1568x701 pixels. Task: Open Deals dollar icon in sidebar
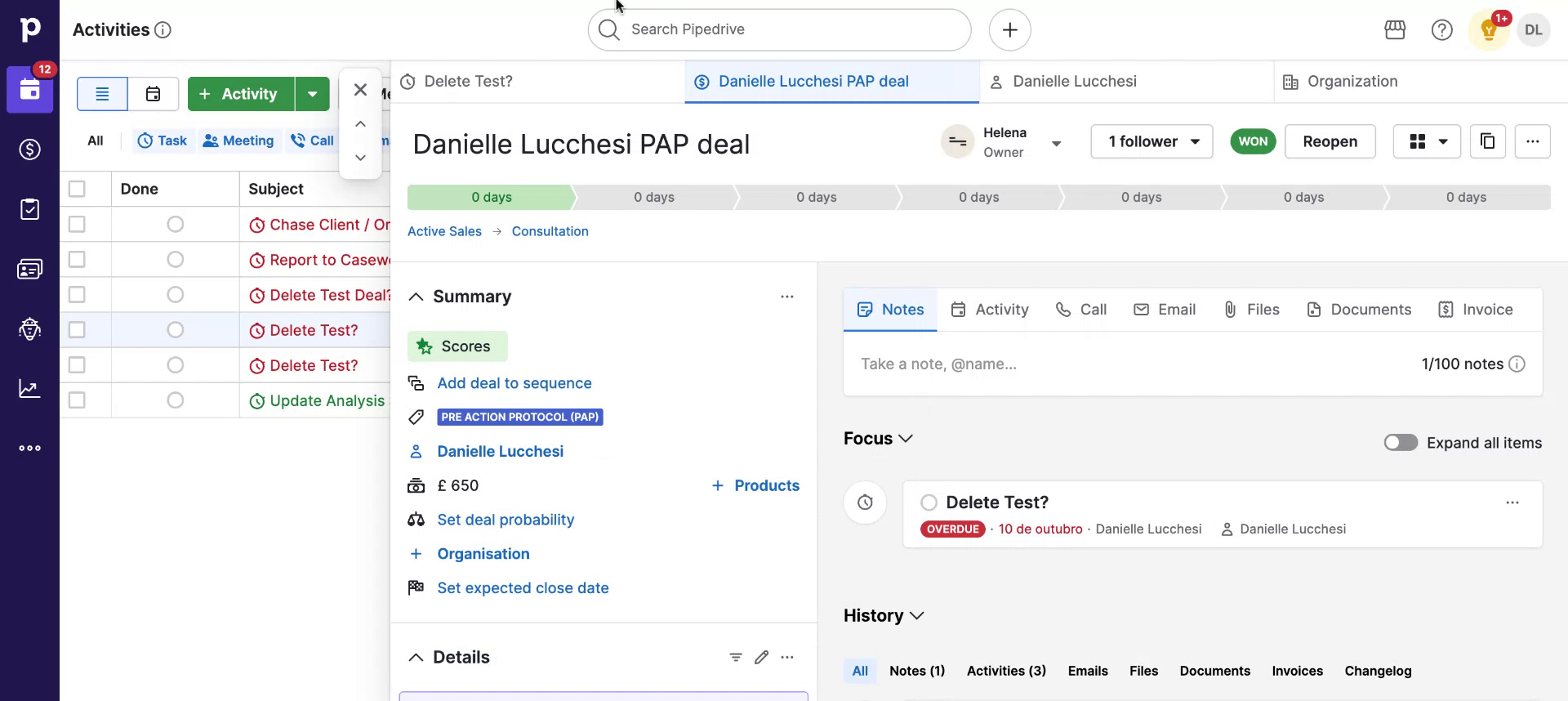click(29, 150)
